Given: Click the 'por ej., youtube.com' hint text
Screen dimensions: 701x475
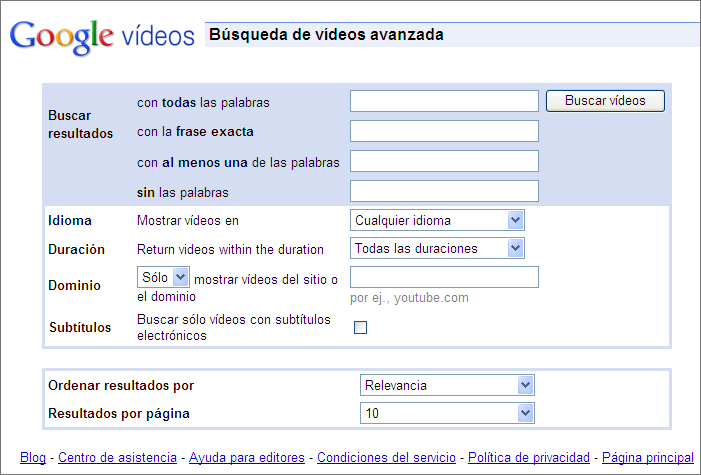Looking at the screenshot, I should tap(409, 298).
